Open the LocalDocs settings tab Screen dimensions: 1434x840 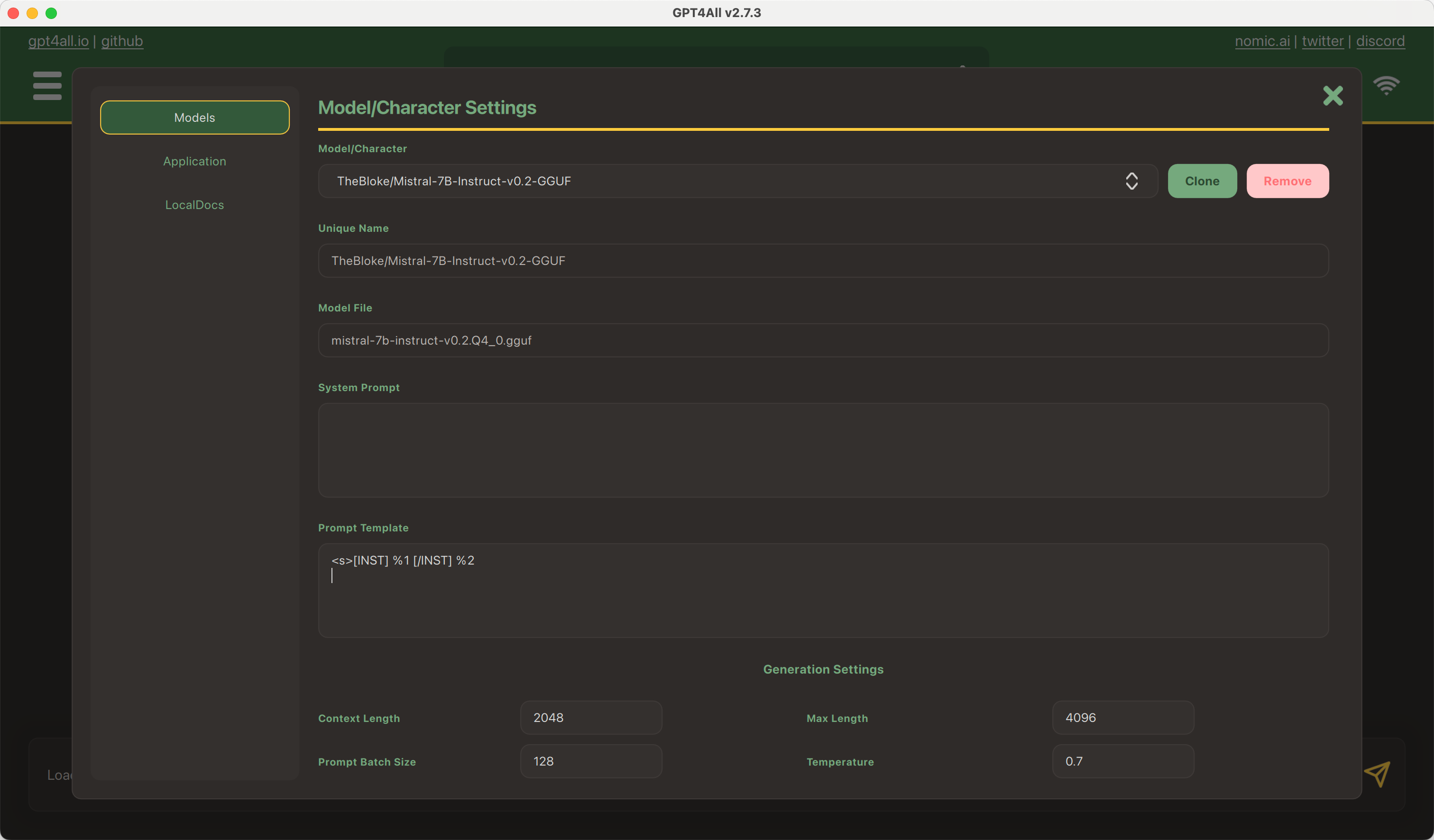[194, 205]
